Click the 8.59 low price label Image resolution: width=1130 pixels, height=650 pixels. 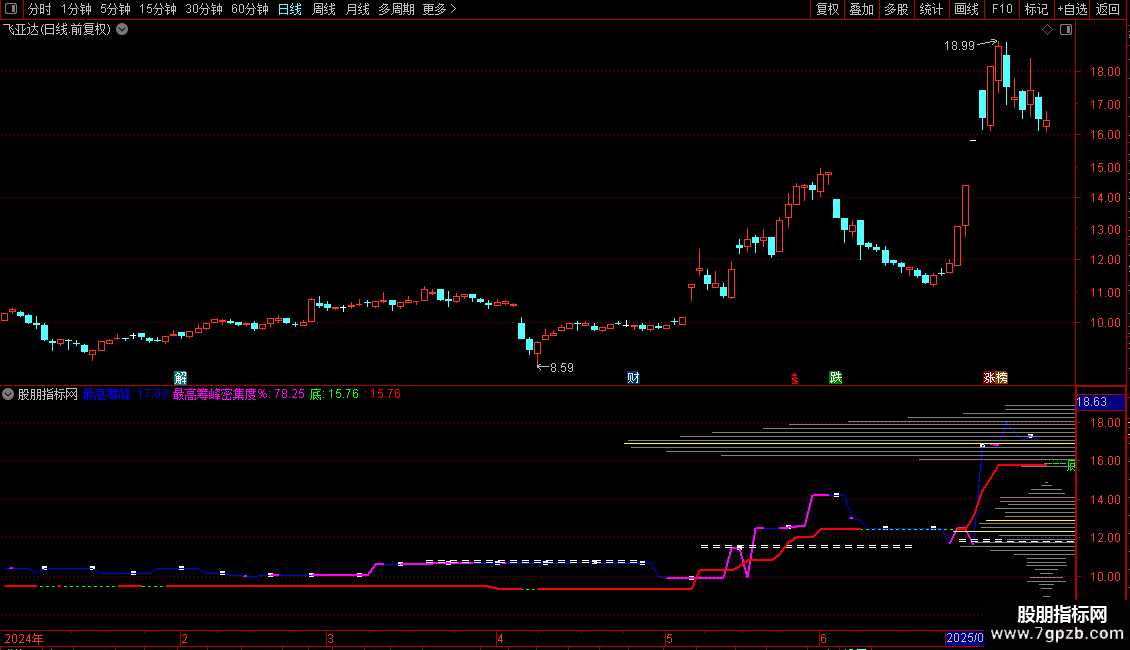[x=562, y=368]
